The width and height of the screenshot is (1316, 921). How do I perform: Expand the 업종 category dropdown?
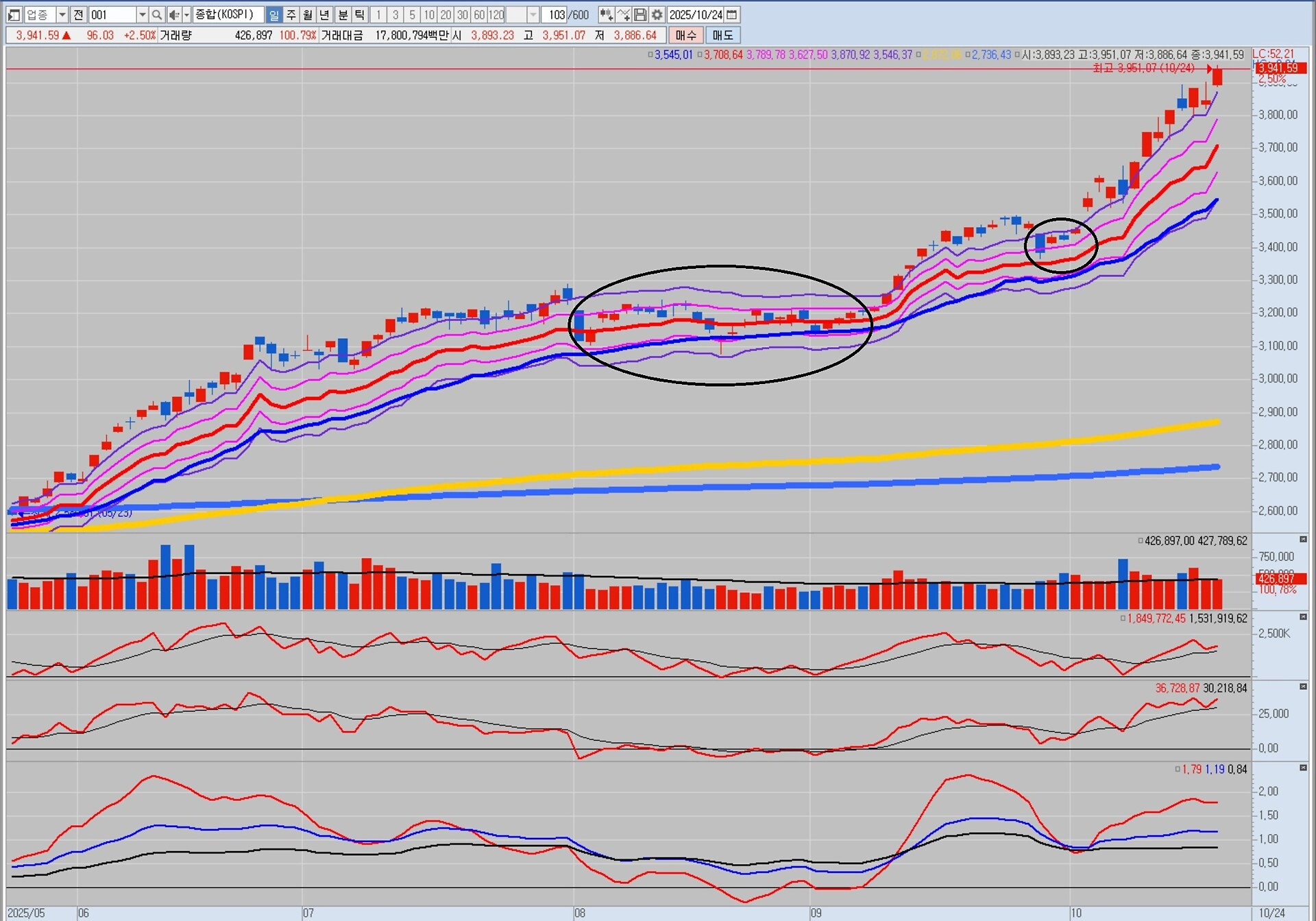[x=62, y=14]
